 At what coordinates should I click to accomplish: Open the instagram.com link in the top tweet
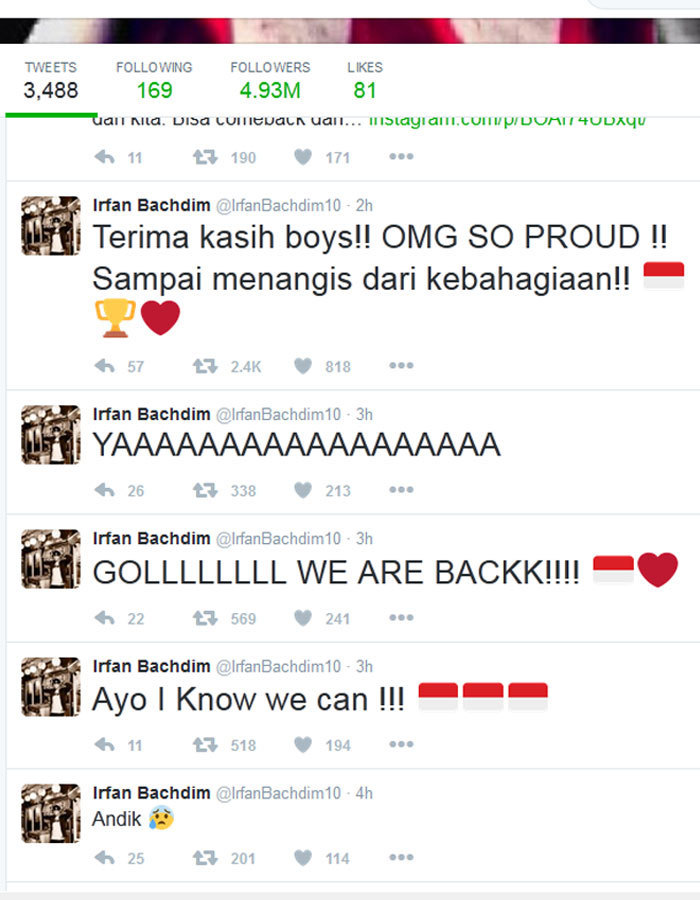tap(508, 120)
